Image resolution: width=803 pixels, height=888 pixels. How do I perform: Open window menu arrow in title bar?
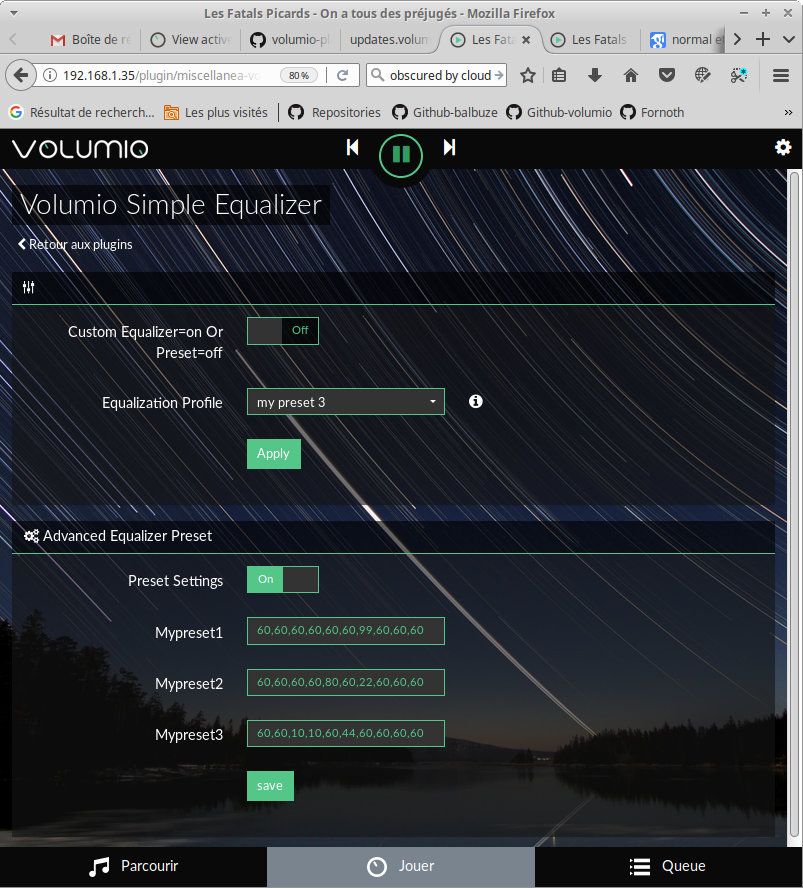point(14,12)
